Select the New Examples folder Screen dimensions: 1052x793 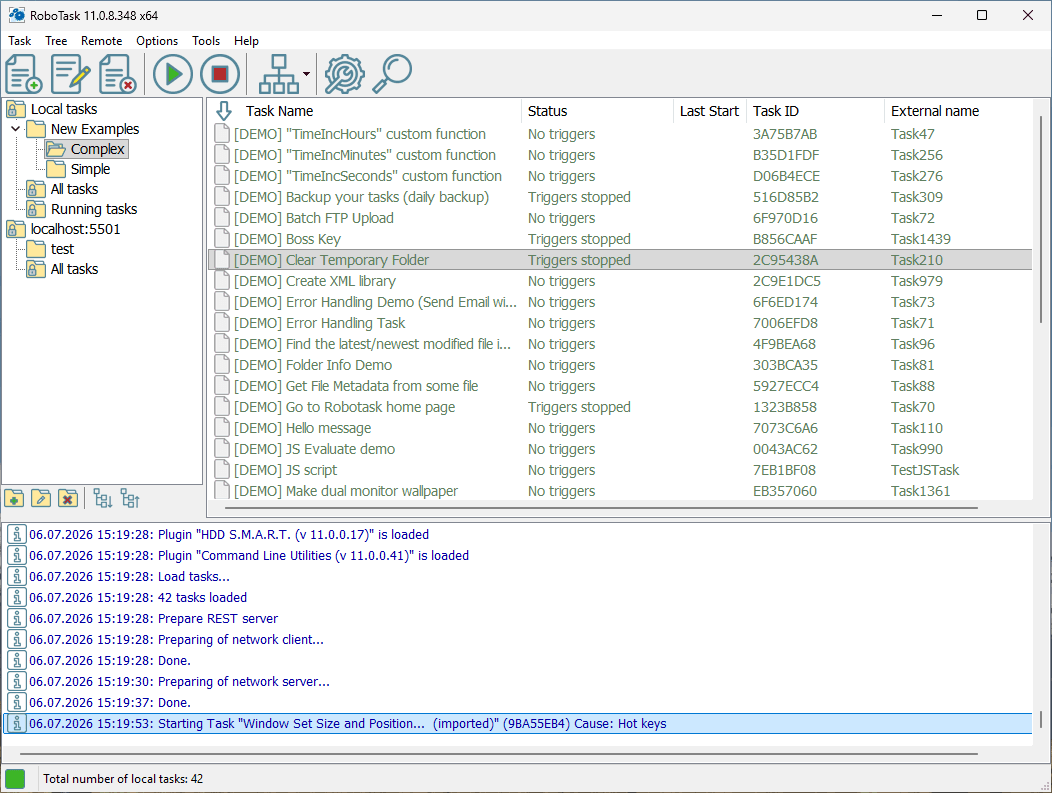click(95, 129)
